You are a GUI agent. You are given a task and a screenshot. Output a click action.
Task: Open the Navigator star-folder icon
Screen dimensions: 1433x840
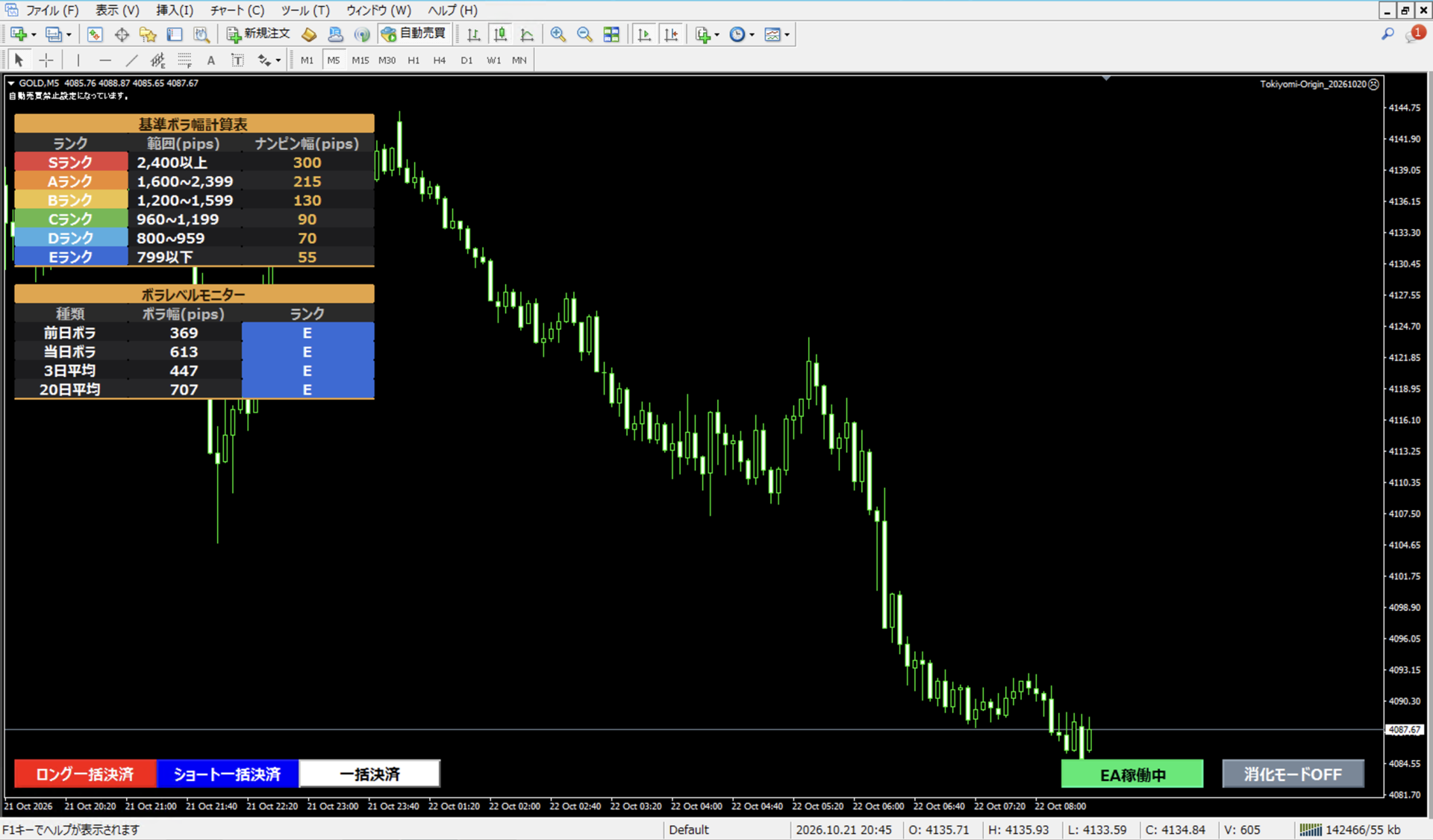tap(148, 34)
